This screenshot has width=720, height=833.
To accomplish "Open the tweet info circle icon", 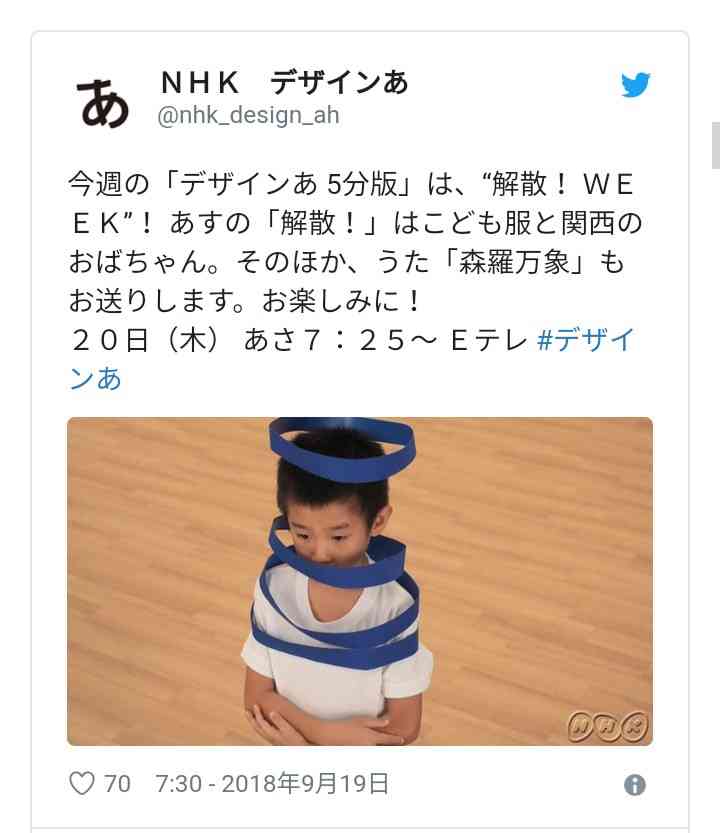I will click(x=634, y=785).
